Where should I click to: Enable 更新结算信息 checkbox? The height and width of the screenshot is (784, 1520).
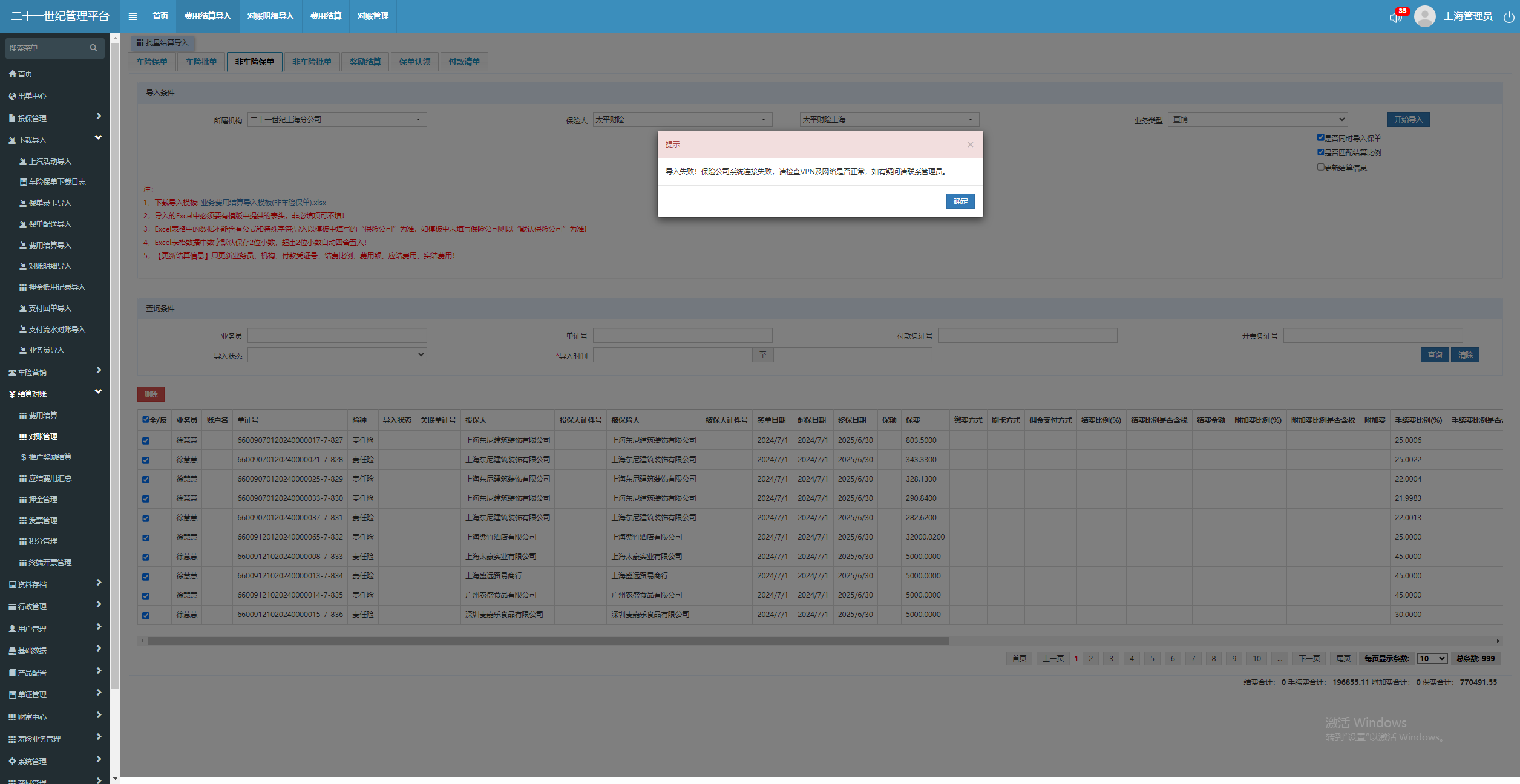coord(1321,167)
